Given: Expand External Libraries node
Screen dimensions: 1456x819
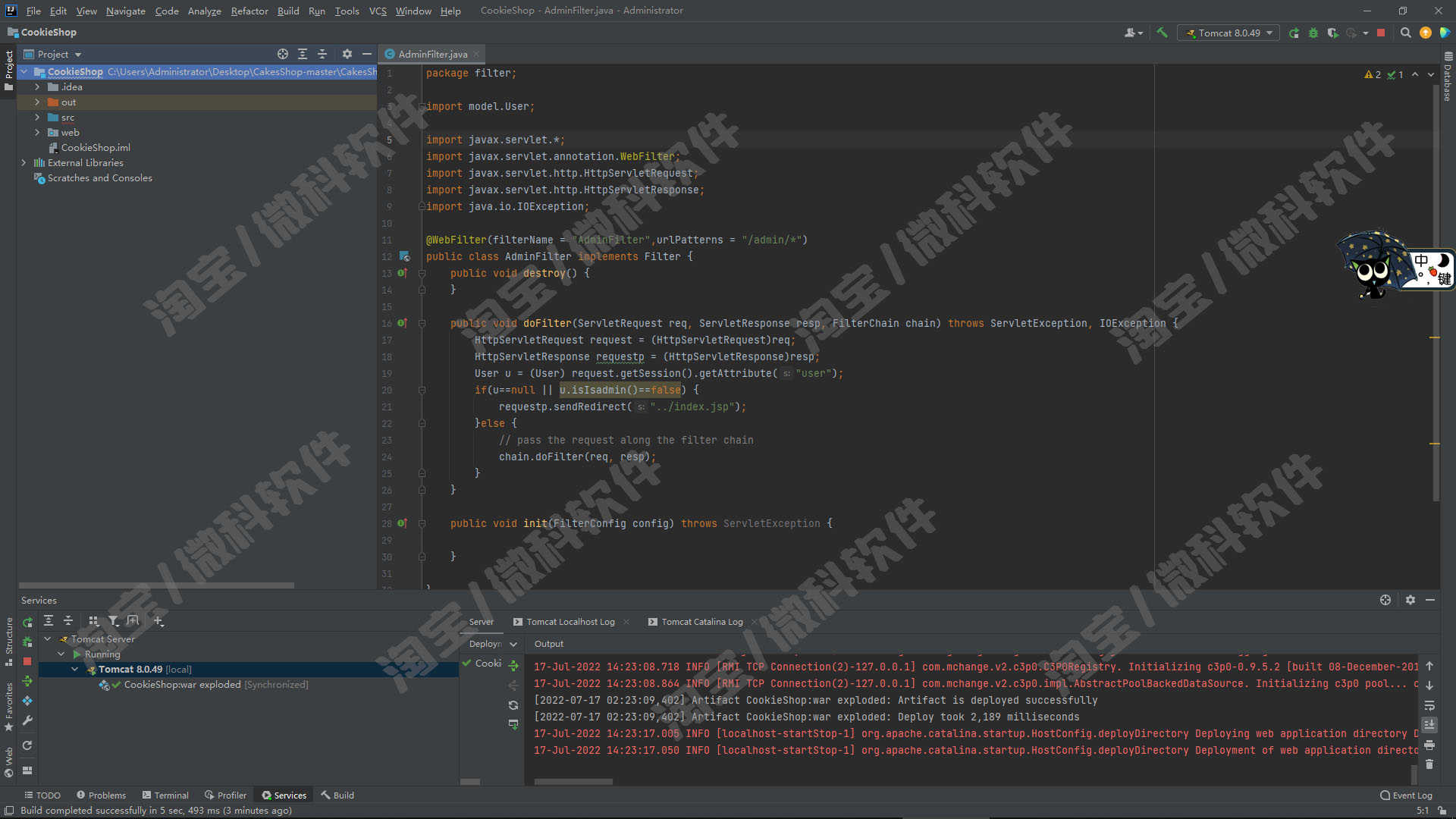Looking at the screenshot, I should [x=24, y=163].
